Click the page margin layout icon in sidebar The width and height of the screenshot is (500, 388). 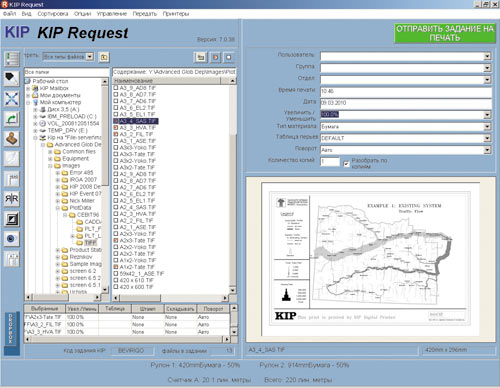pos(12,179)
